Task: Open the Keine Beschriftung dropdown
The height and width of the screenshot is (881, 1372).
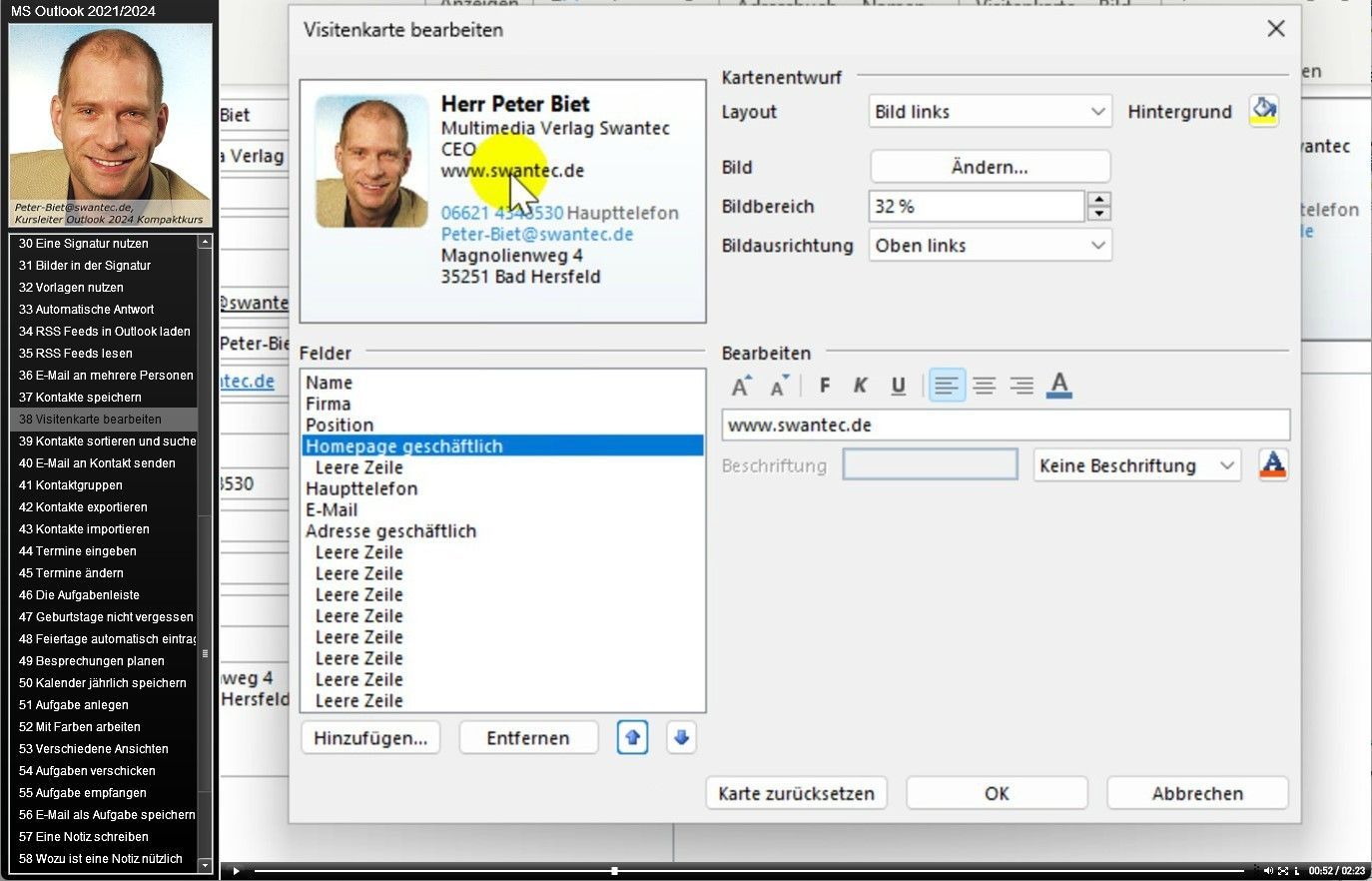Action: (1136, 465)
